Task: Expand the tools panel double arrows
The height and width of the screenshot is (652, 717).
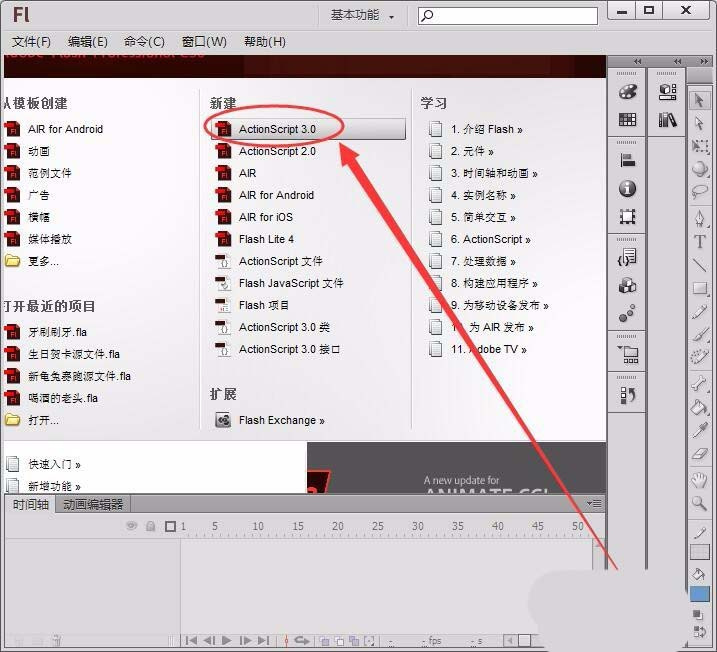Action: pyautogui.click(x=704, y=61)
